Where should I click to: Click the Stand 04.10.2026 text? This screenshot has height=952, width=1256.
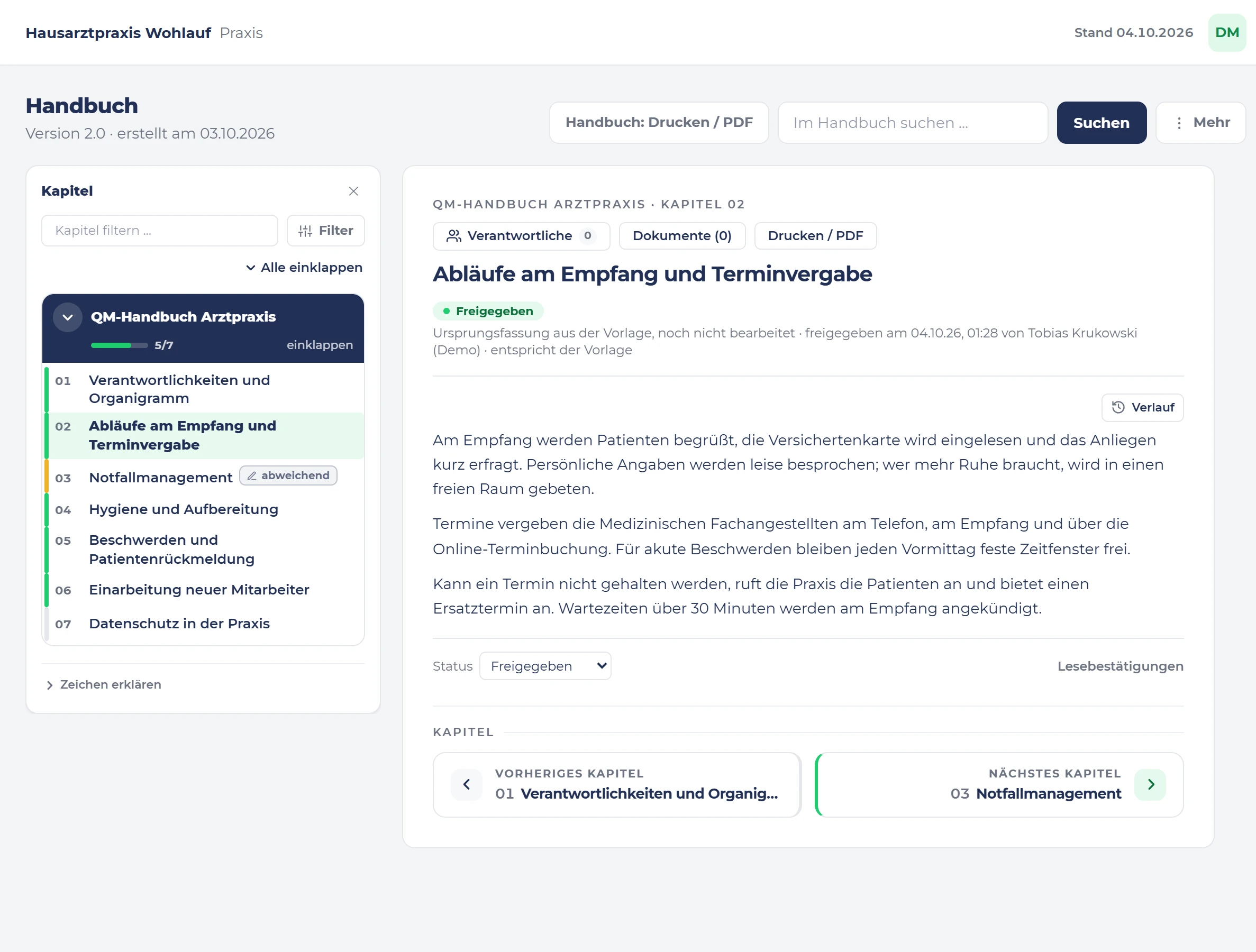point(1133,33)
